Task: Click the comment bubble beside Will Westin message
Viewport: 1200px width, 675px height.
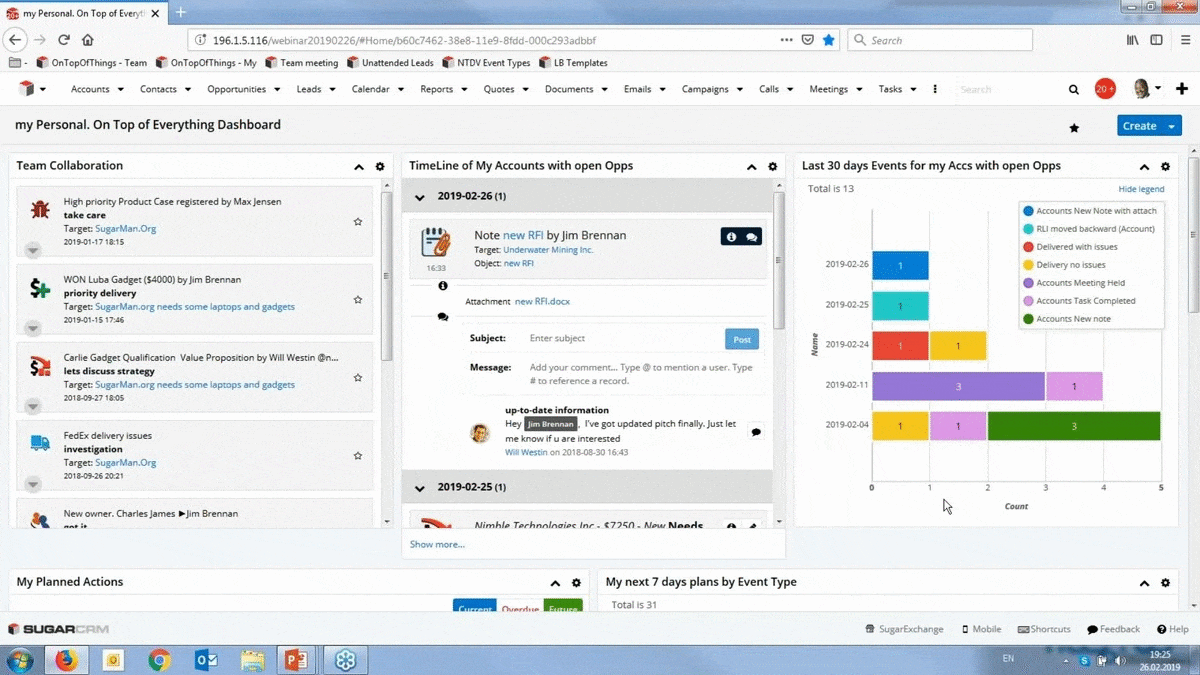Action: pyautogui.click(x=756, y=432)
